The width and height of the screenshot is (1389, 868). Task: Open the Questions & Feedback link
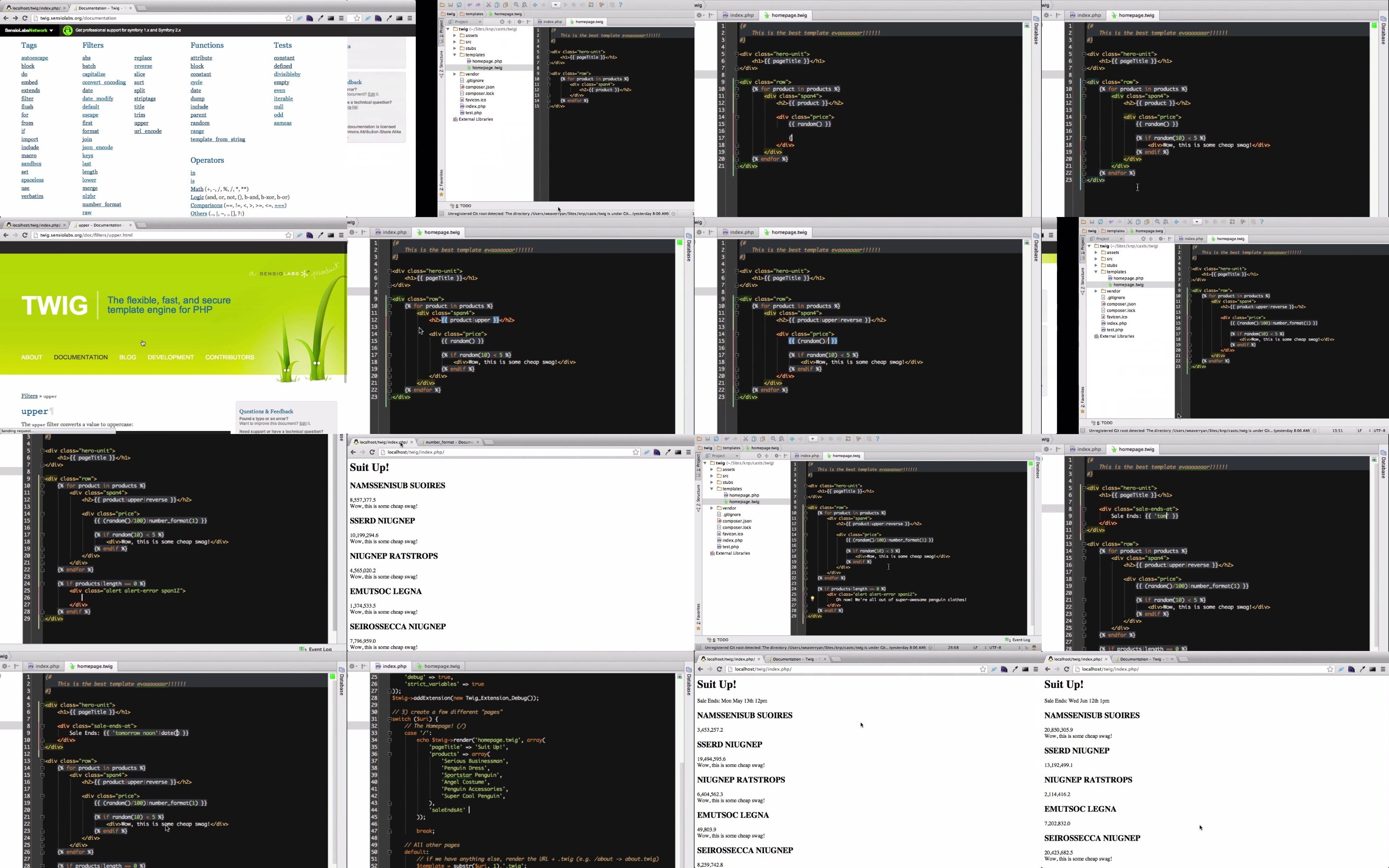(267, 411)
